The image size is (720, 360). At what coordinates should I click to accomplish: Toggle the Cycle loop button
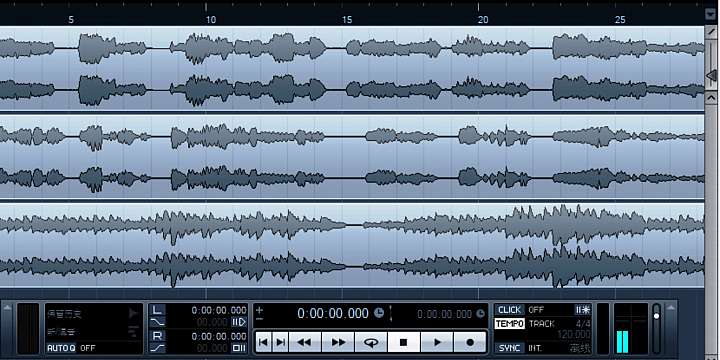371,342
